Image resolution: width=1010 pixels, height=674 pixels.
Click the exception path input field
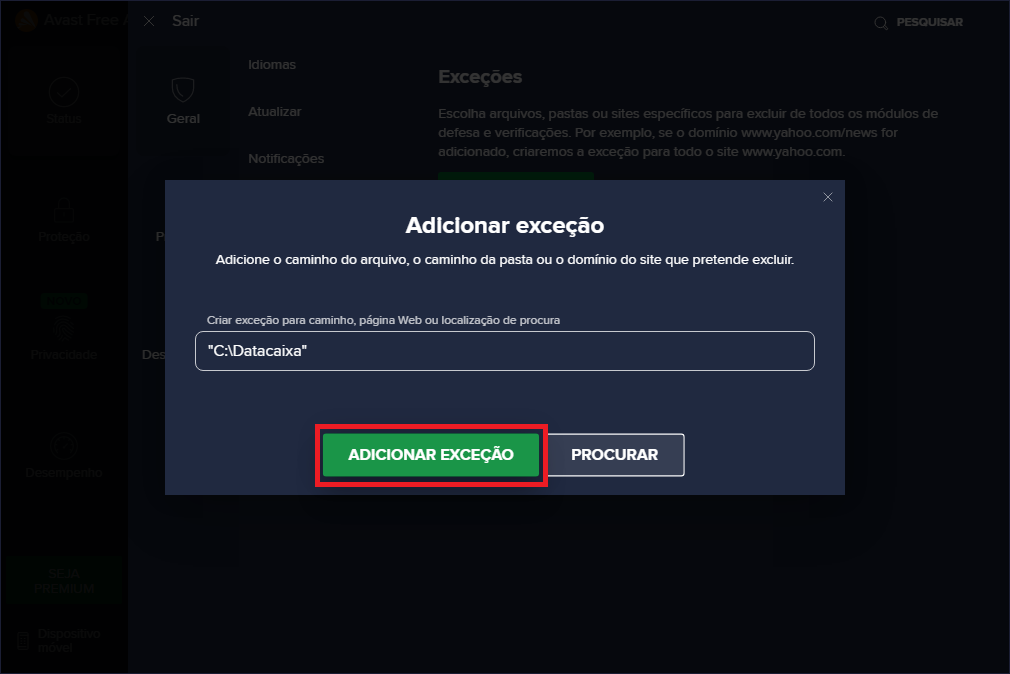[x=504, y=351]
